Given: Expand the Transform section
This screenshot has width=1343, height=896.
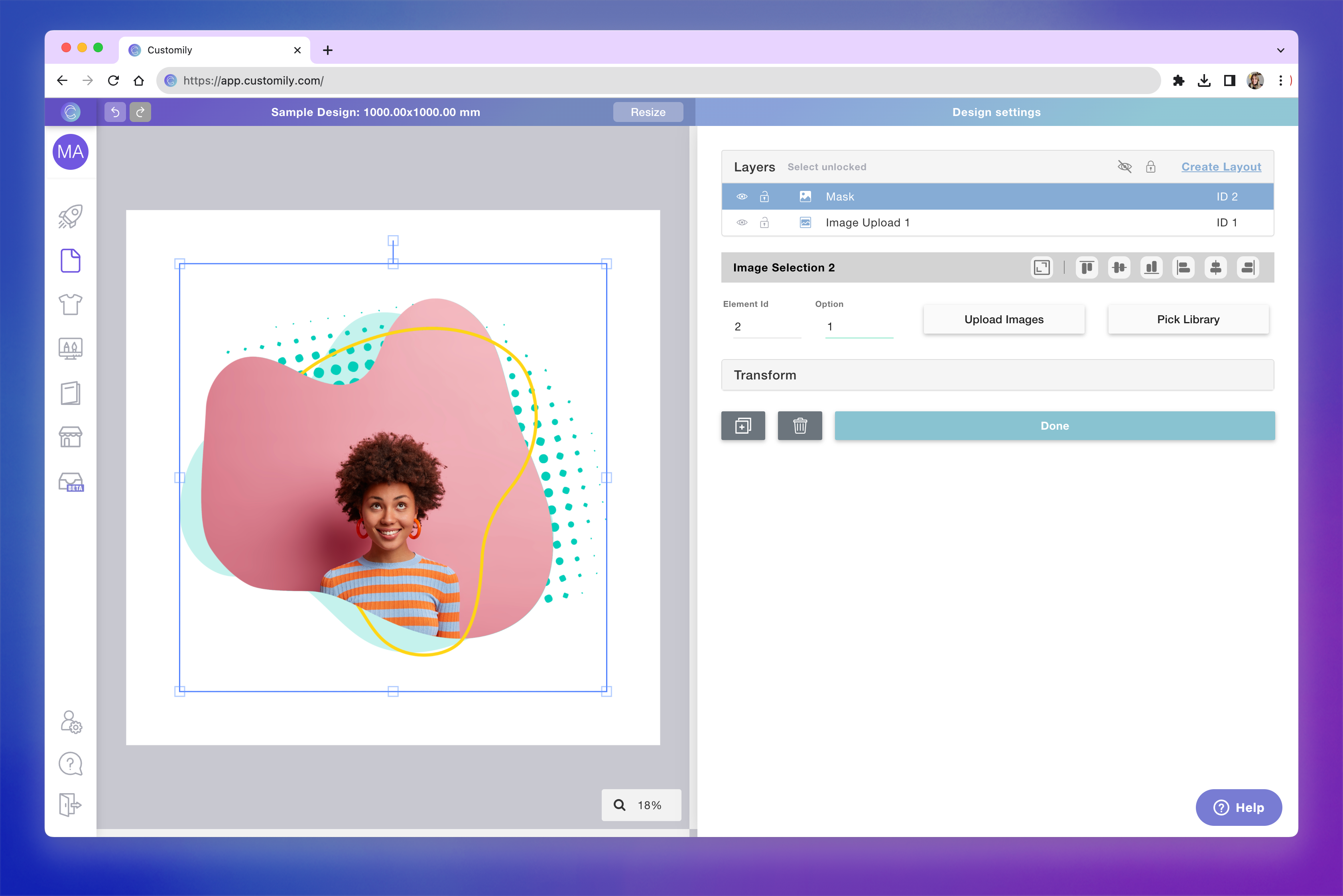Looking at the screenshot, I should pyautogui.click(x=996, y=375).
